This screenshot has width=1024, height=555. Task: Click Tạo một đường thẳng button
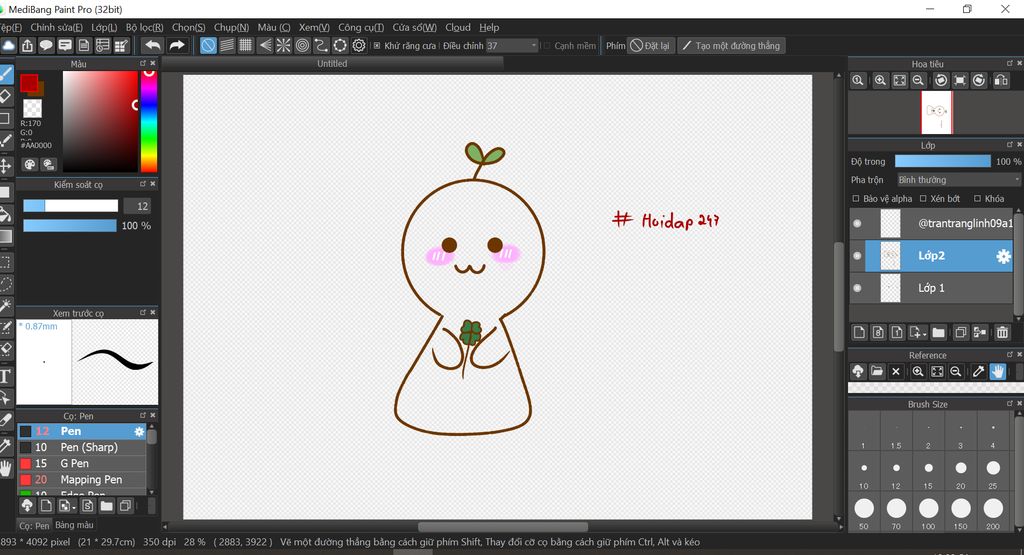tap(731, 46)
